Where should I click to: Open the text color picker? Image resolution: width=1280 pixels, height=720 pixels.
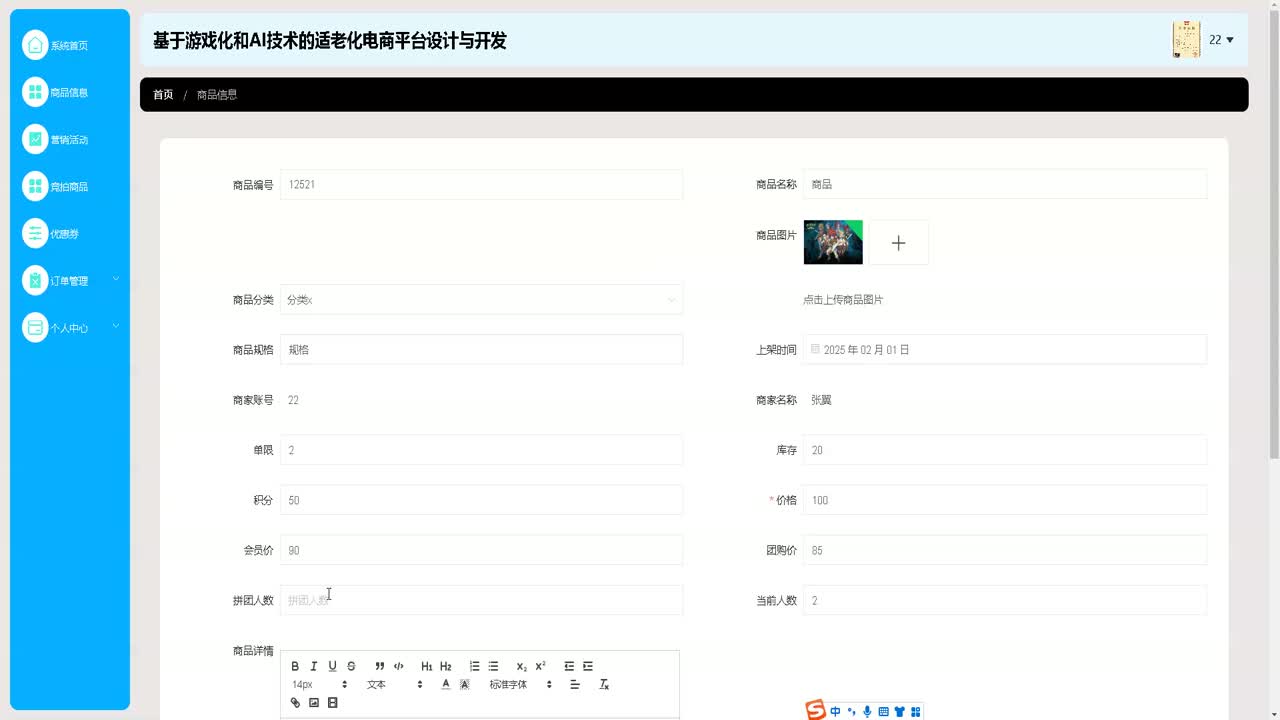pyautogui.click(x=446, y=685)
